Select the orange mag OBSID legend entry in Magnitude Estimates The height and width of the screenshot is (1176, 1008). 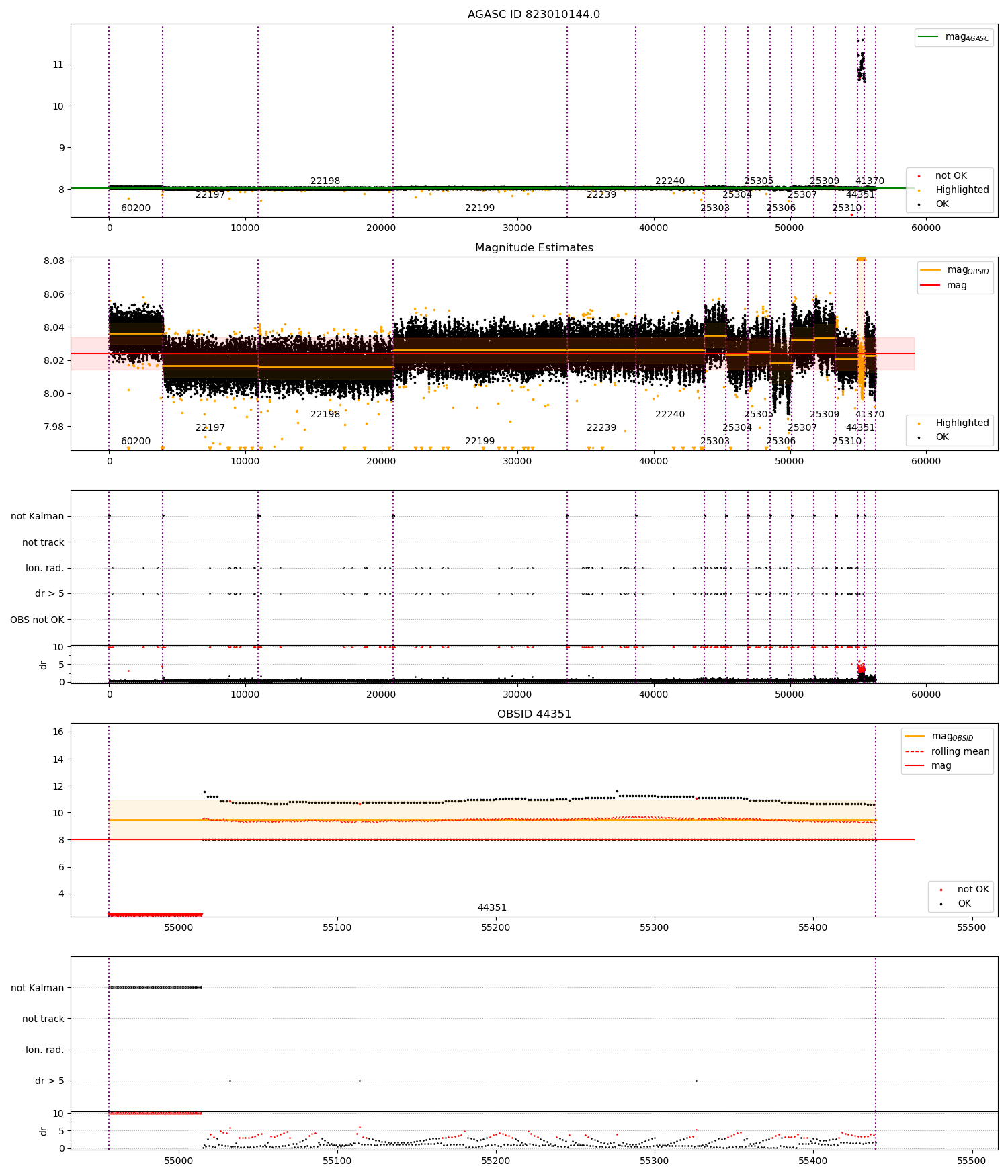click(x=954, y=270)
